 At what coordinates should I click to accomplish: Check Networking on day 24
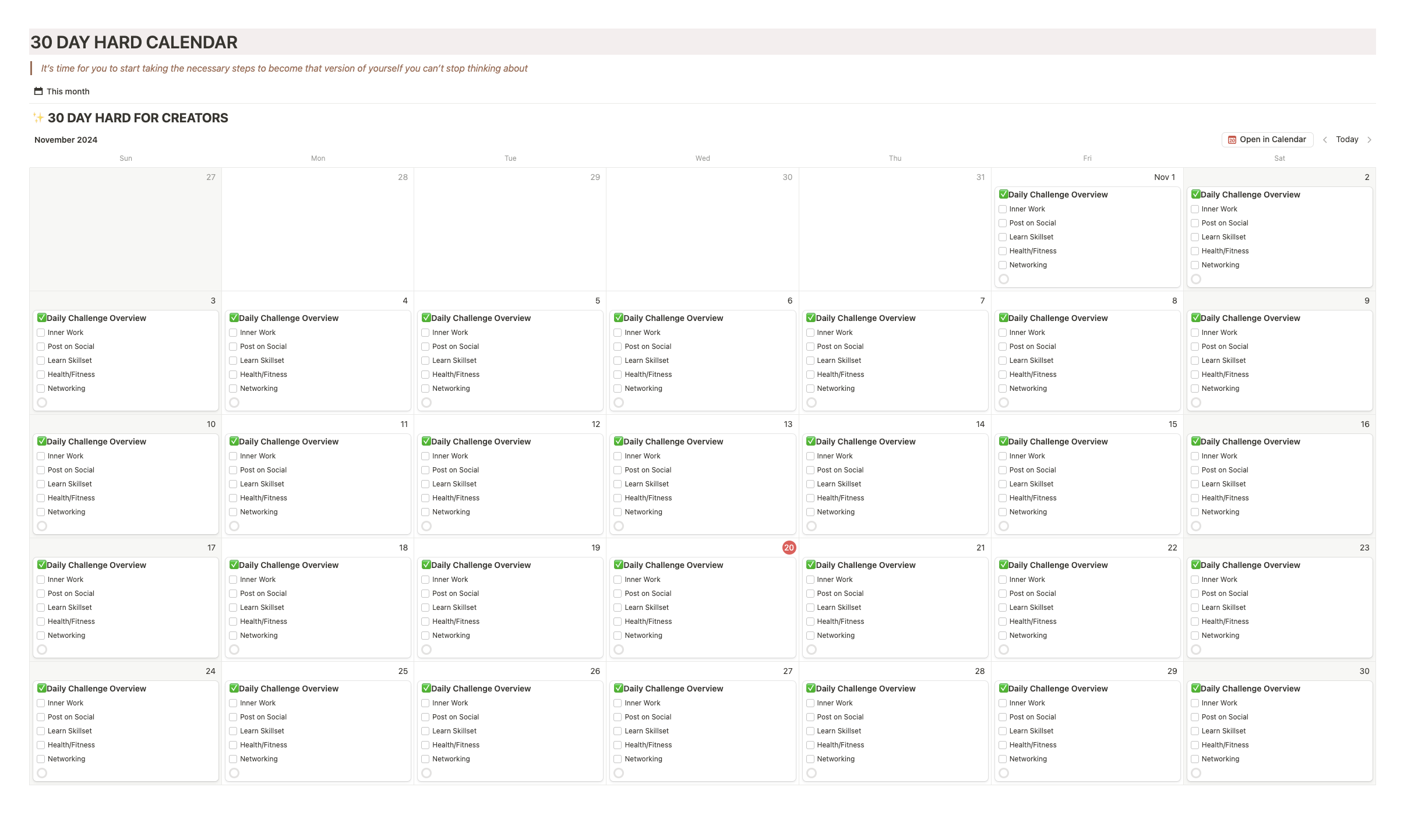pos(41,759)
